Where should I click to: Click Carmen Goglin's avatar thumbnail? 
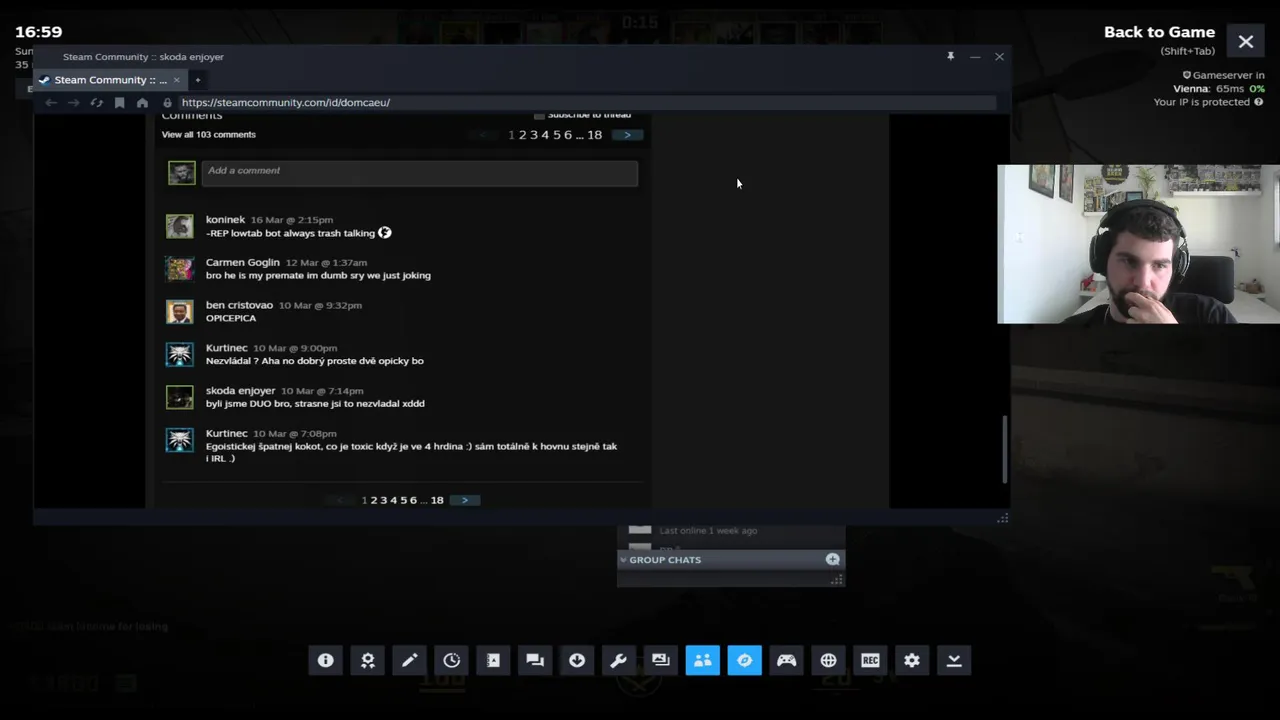coord(180,269)
